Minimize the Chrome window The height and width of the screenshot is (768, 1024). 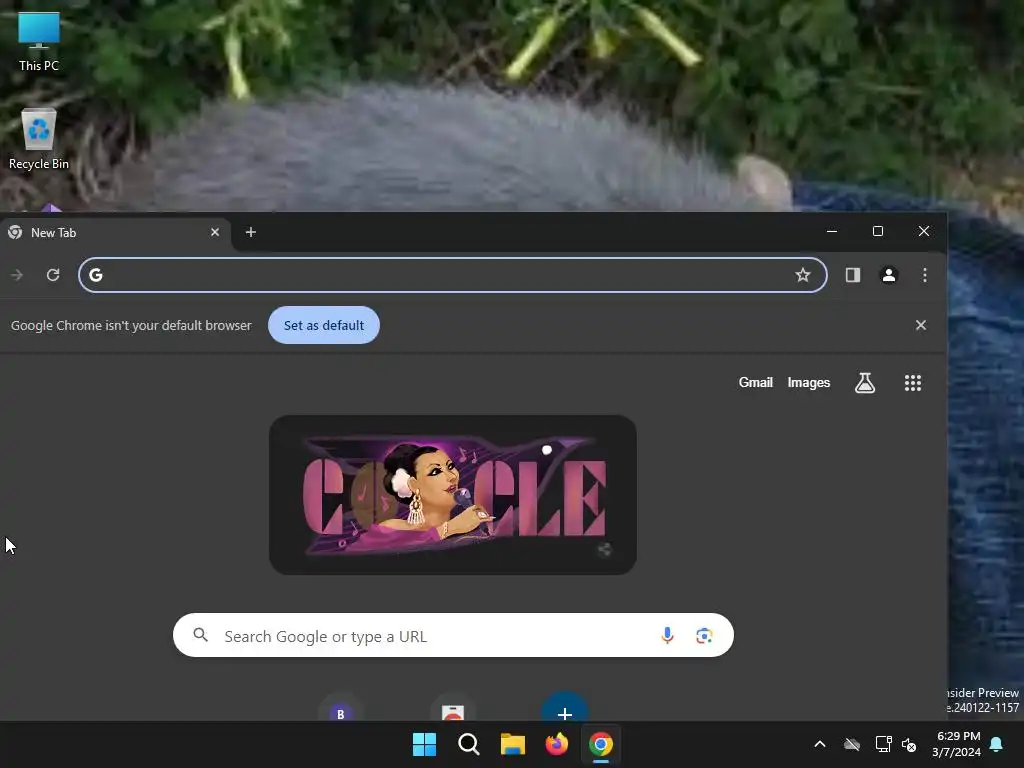(x=832, y=231)
